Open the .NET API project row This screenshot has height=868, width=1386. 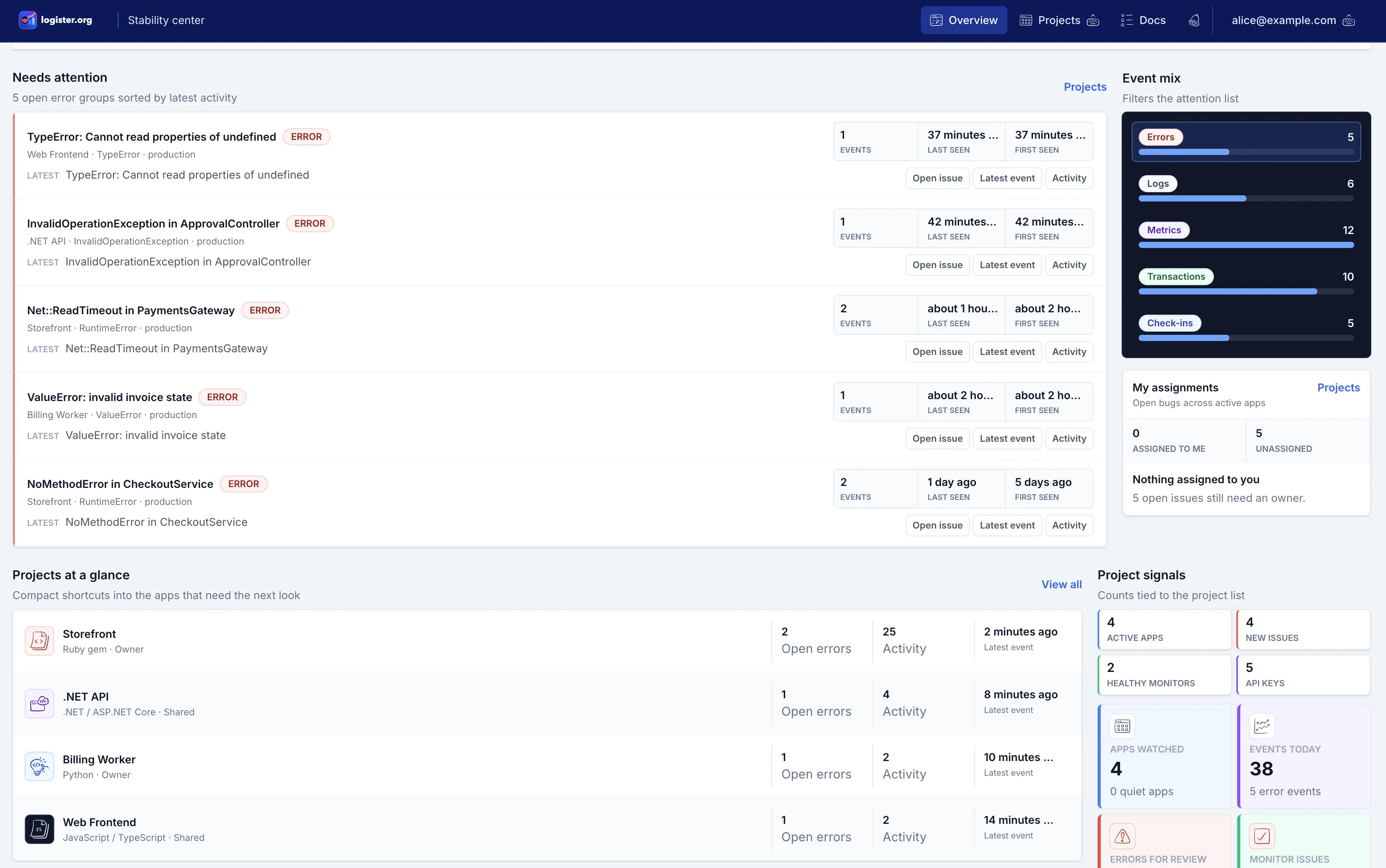point(547,703)
